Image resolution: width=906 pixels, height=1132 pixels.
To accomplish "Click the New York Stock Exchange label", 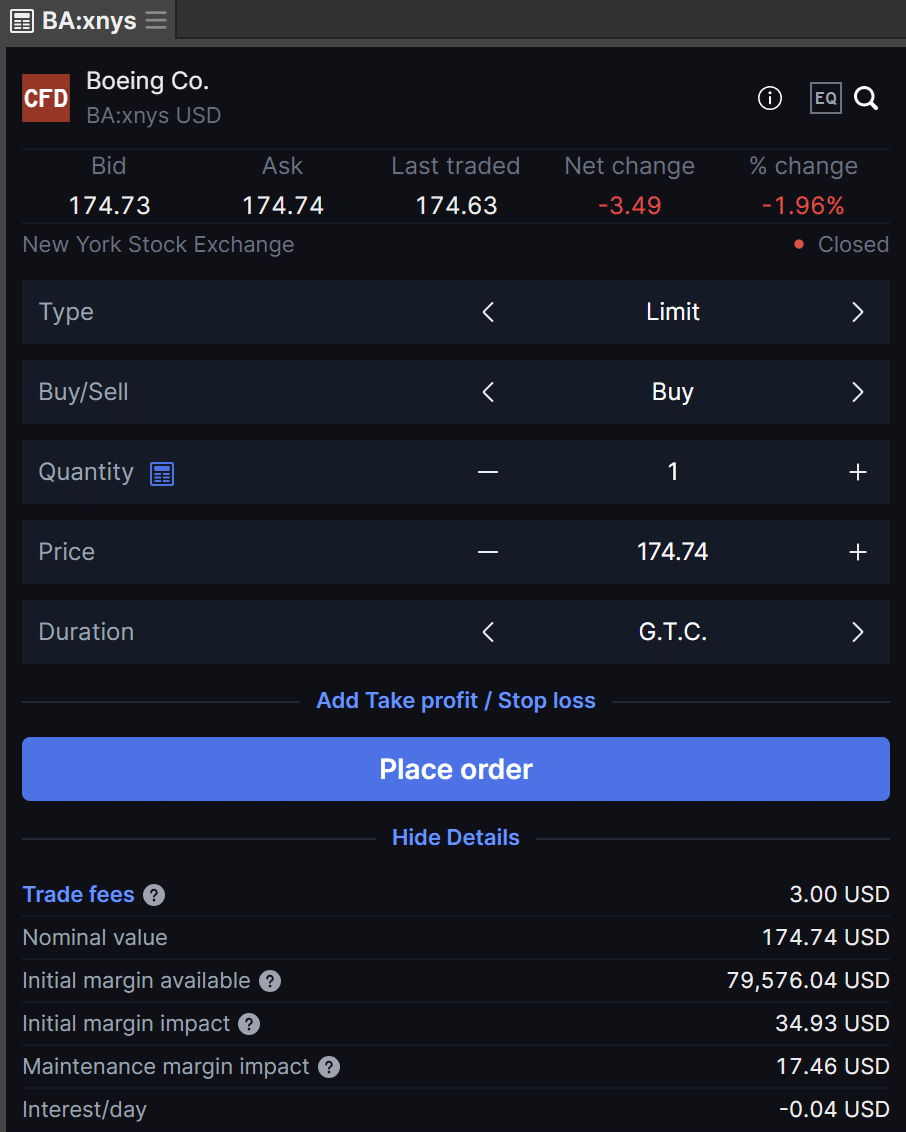I will click(159, 245).
